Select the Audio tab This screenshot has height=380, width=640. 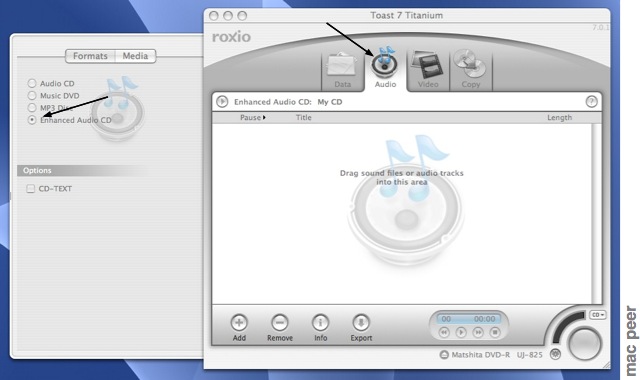coord(385,69)
